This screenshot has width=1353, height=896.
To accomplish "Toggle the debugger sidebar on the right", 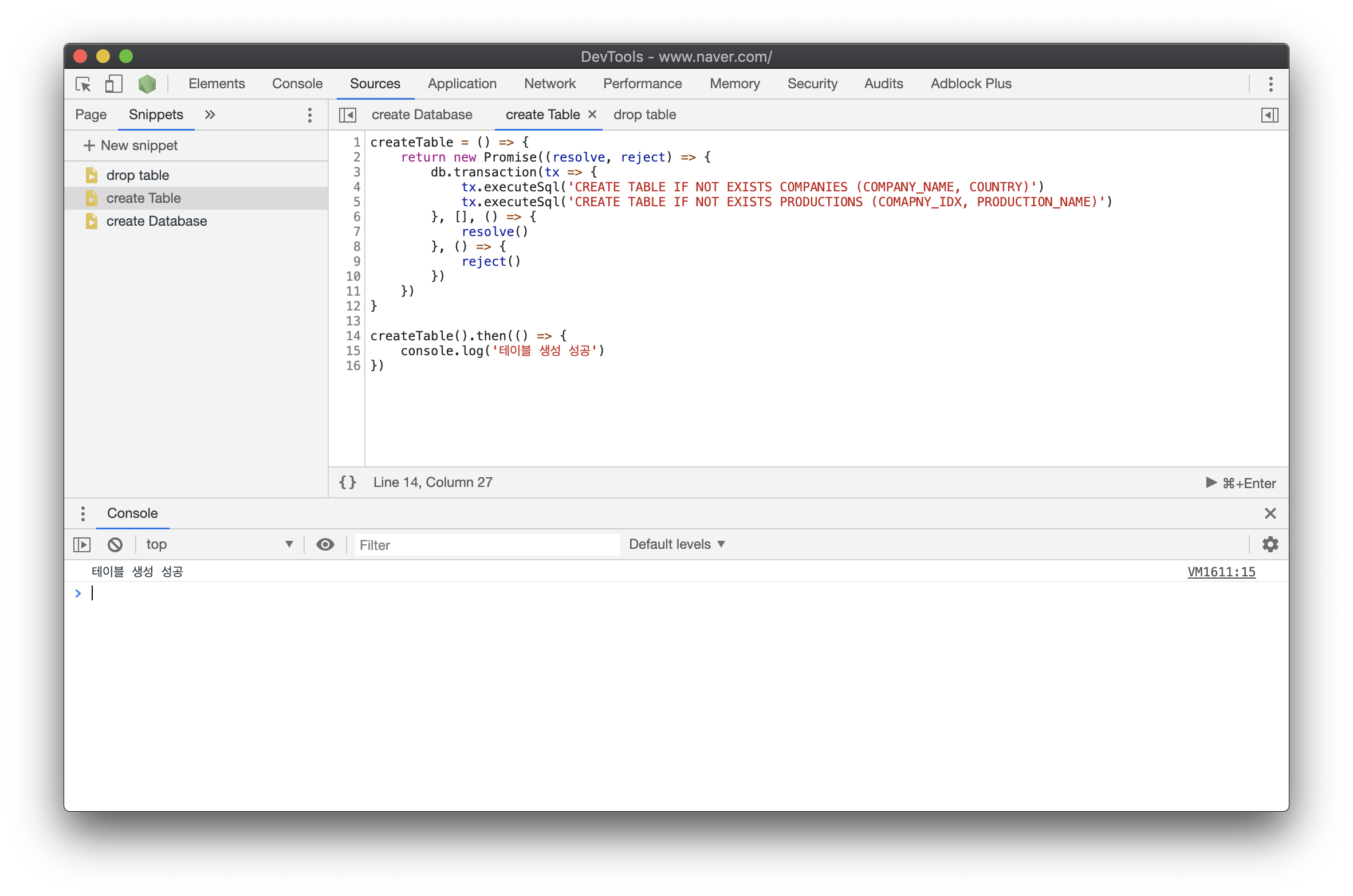I will click(x=1269, y=115).
